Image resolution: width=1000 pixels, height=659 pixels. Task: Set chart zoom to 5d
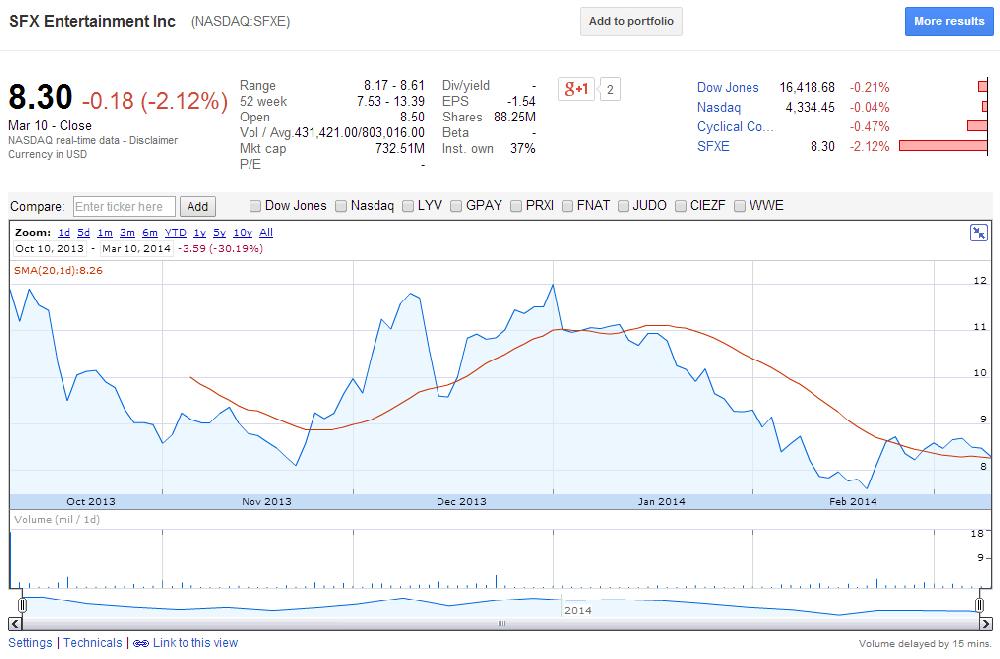coord(84,233)
